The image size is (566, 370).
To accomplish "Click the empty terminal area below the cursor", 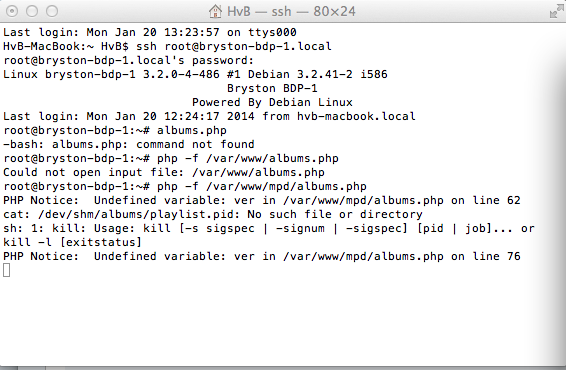I will click(x=282, y=321).
